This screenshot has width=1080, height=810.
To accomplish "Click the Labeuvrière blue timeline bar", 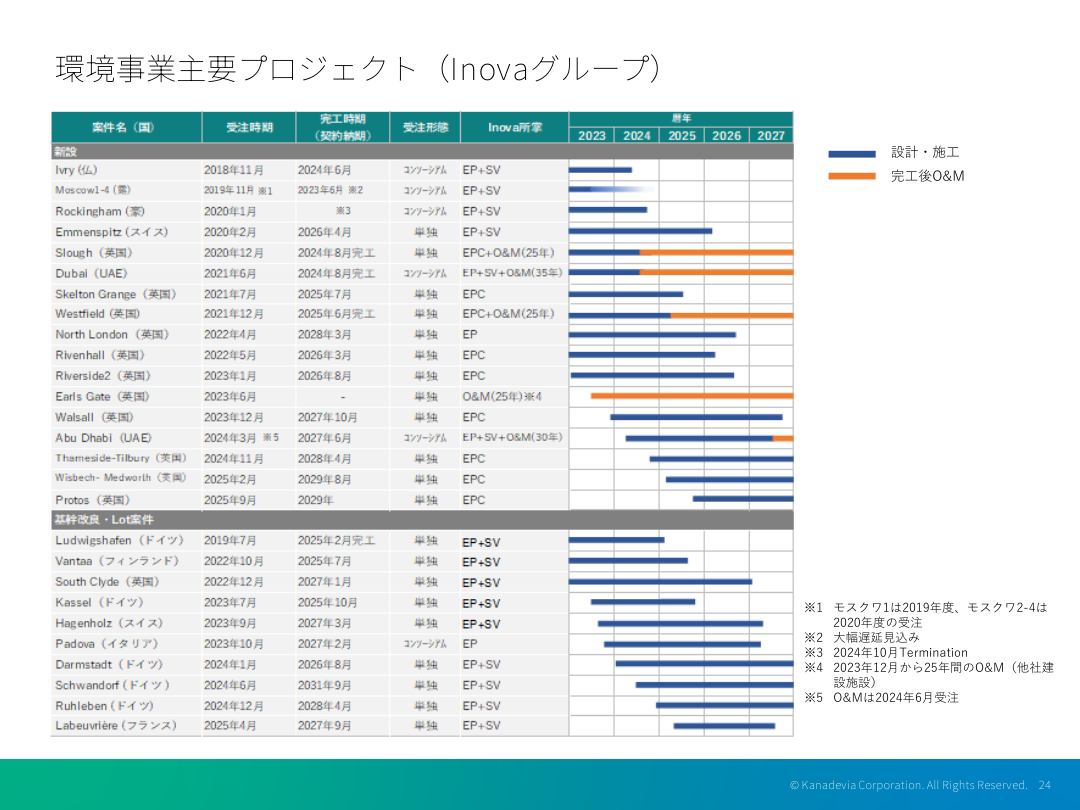I will tap(724, 726).
